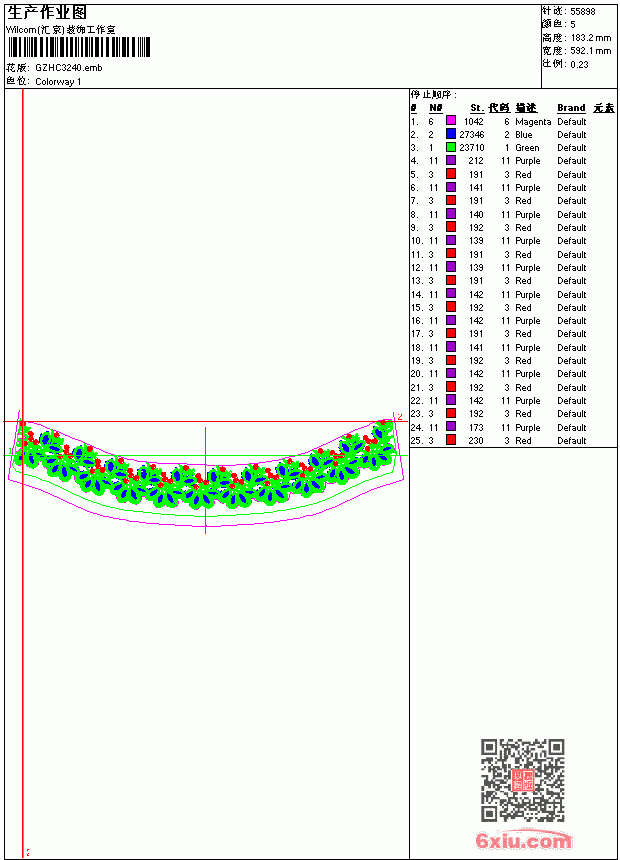Image resolution: width=620 pixels, height=860 pixels.
Task: Select the red swatch in row 25
Action: pyautogui.click(x=450, y=440)
